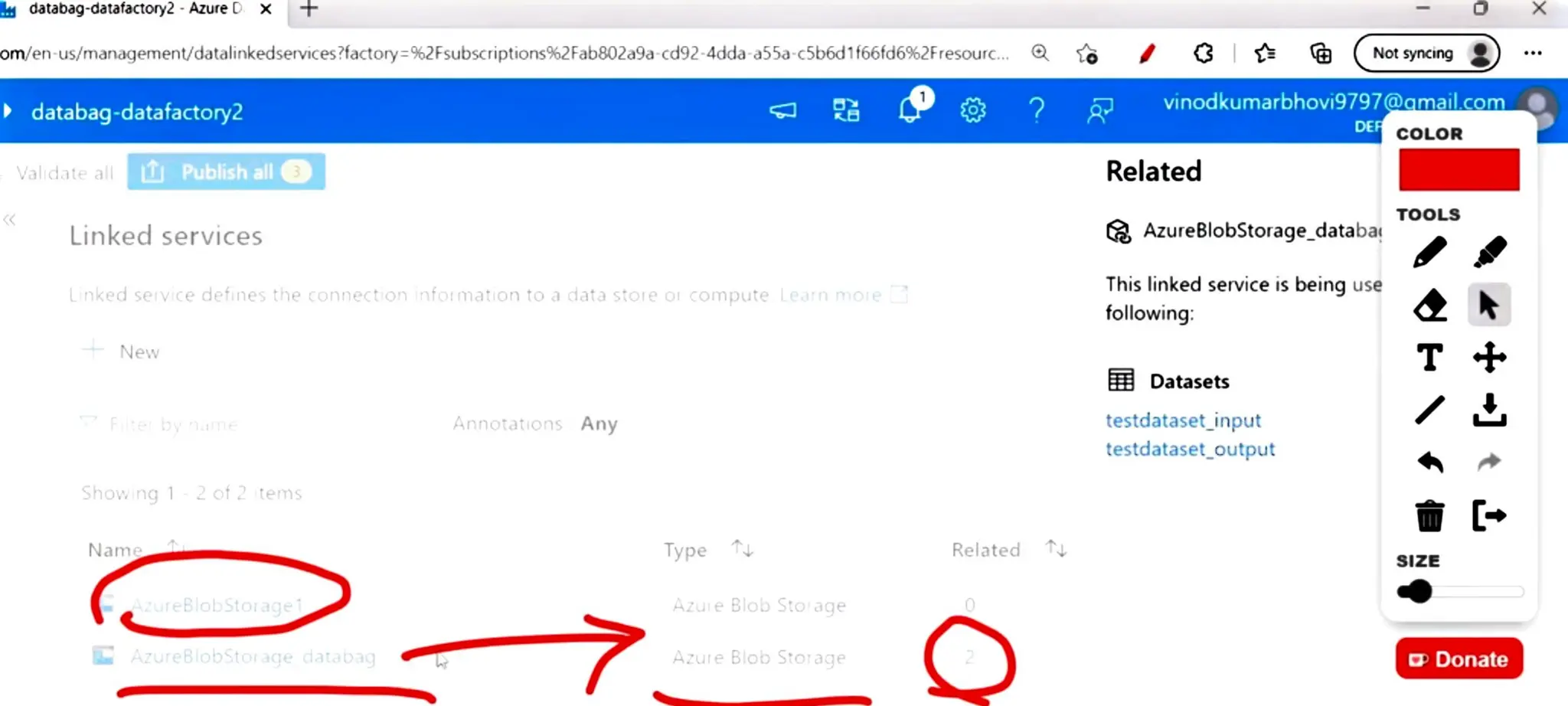
Task: Close the databag-datafactory2 tab
Action: click(x=266, y=9)
